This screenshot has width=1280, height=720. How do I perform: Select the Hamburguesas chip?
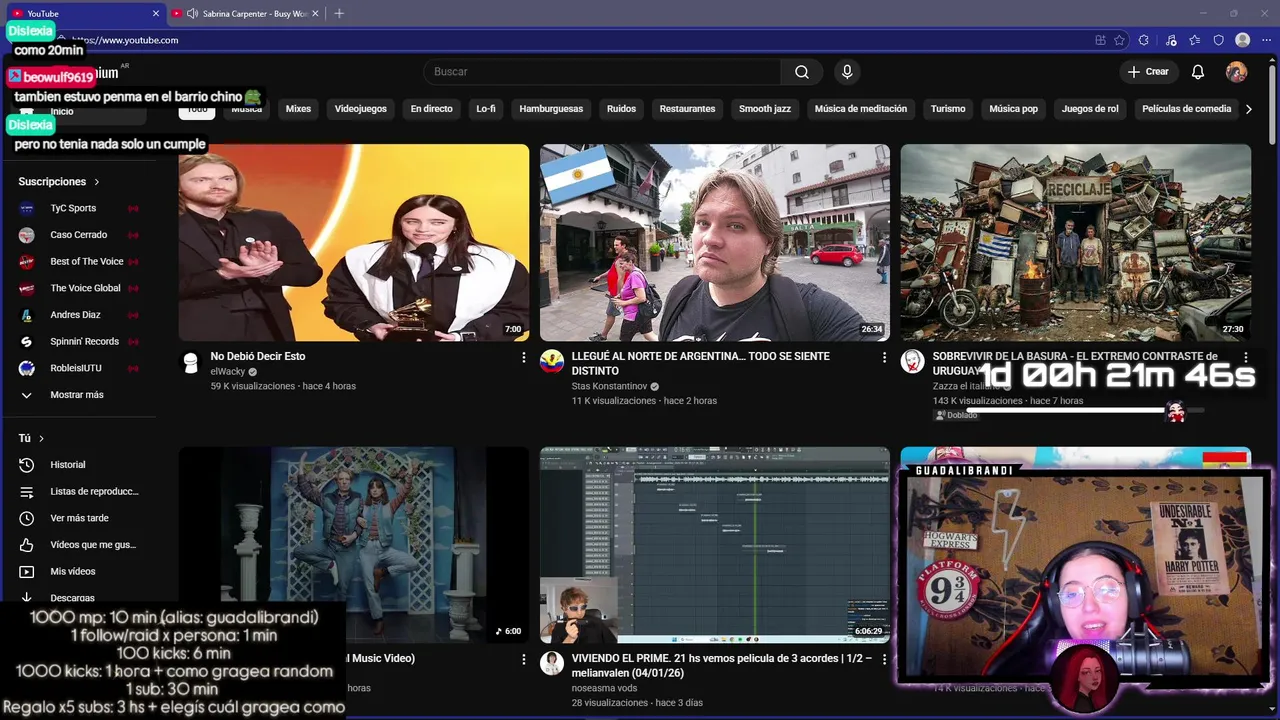point(551,109)
